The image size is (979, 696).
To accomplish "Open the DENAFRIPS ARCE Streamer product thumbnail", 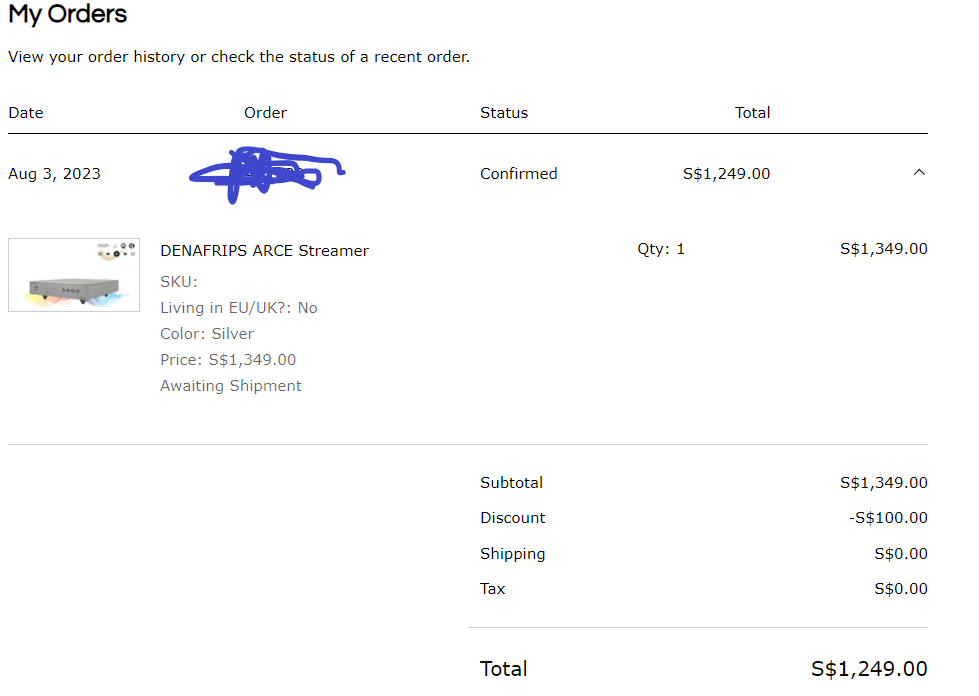I will click(x=74, y=275).
